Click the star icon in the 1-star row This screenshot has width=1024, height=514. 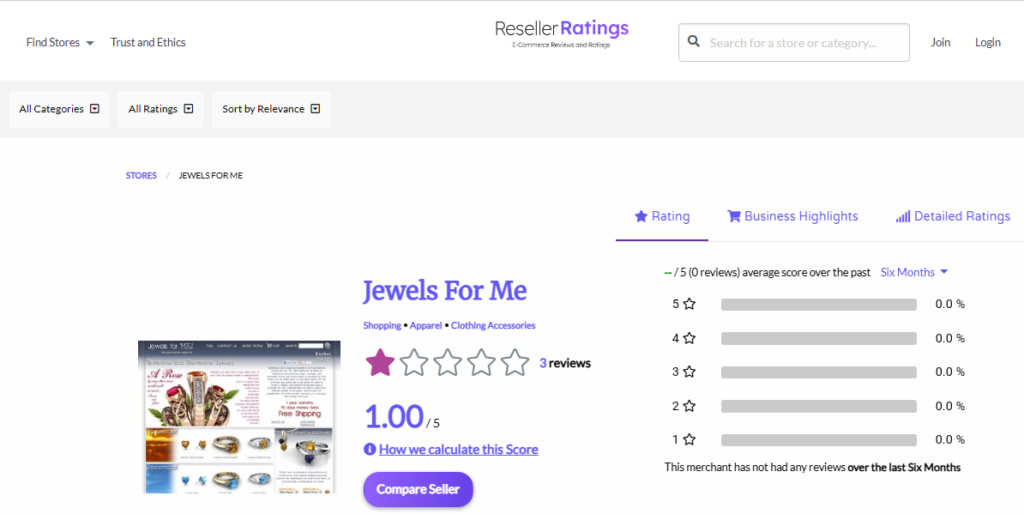click(689, 440)
